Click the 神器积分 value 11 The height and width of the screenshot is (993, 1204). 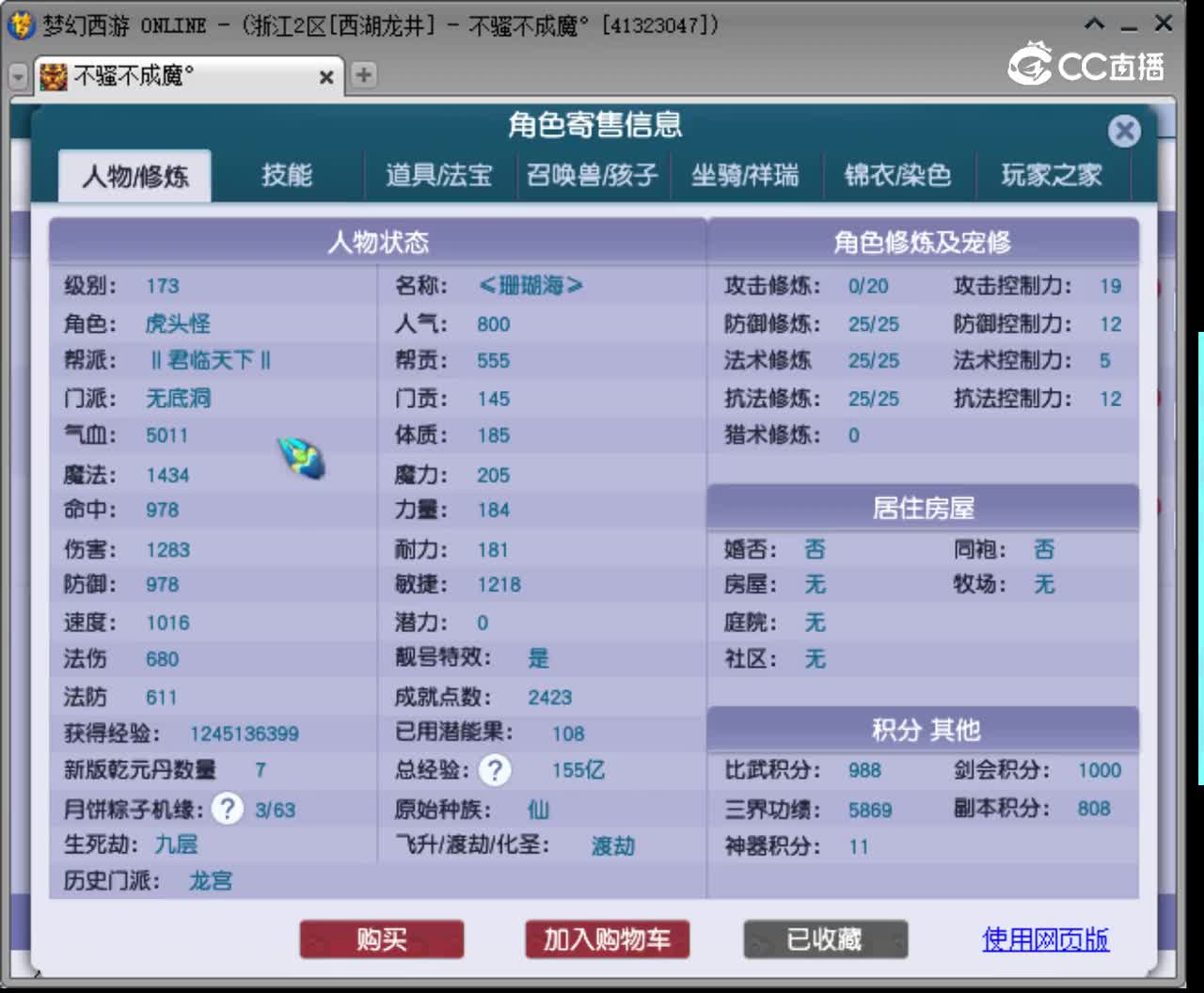[x=858, y=847]
